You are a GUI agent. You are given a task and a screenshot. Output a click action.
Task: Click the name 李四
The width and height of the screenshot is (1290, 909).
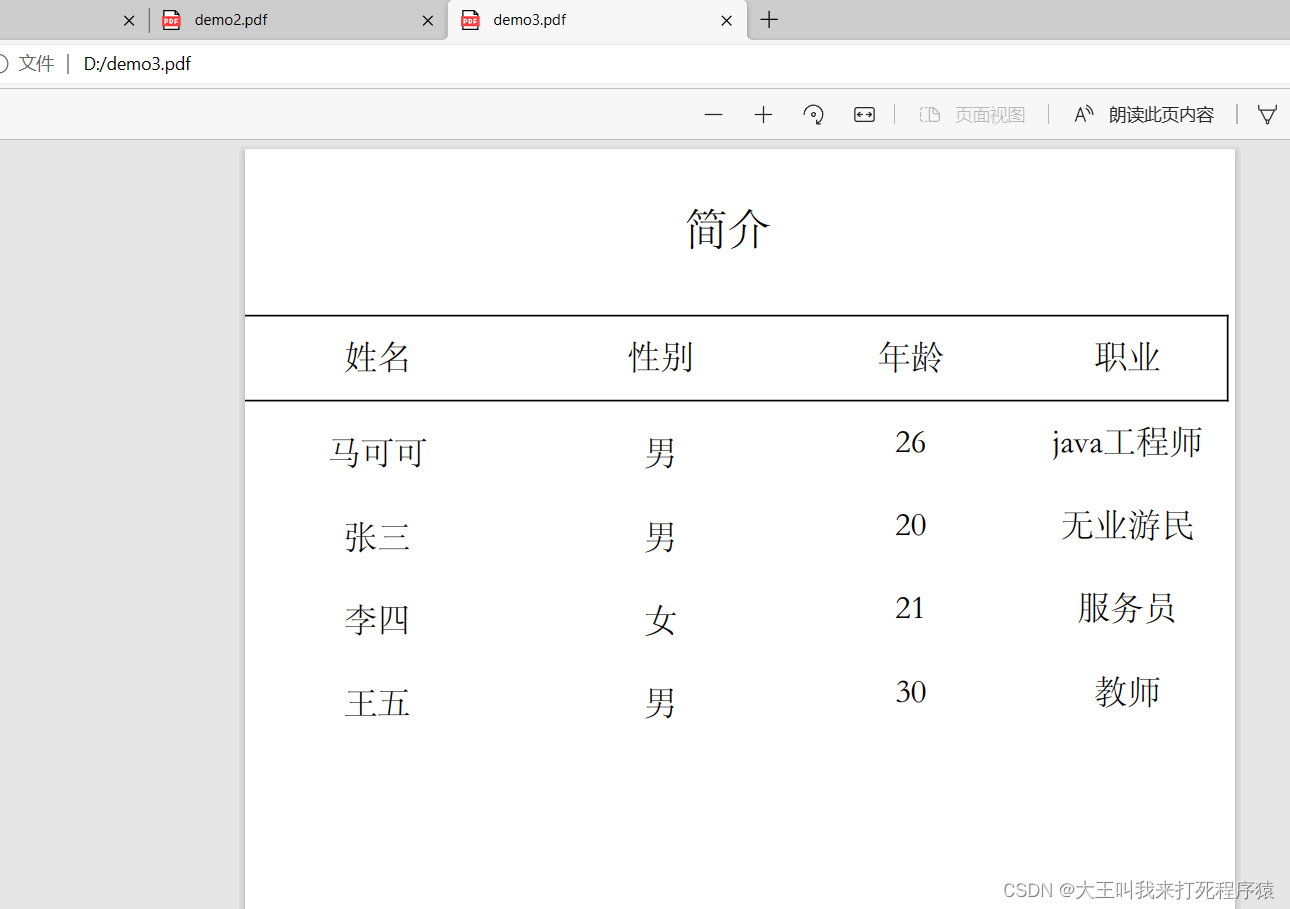(x=377, y=620)
